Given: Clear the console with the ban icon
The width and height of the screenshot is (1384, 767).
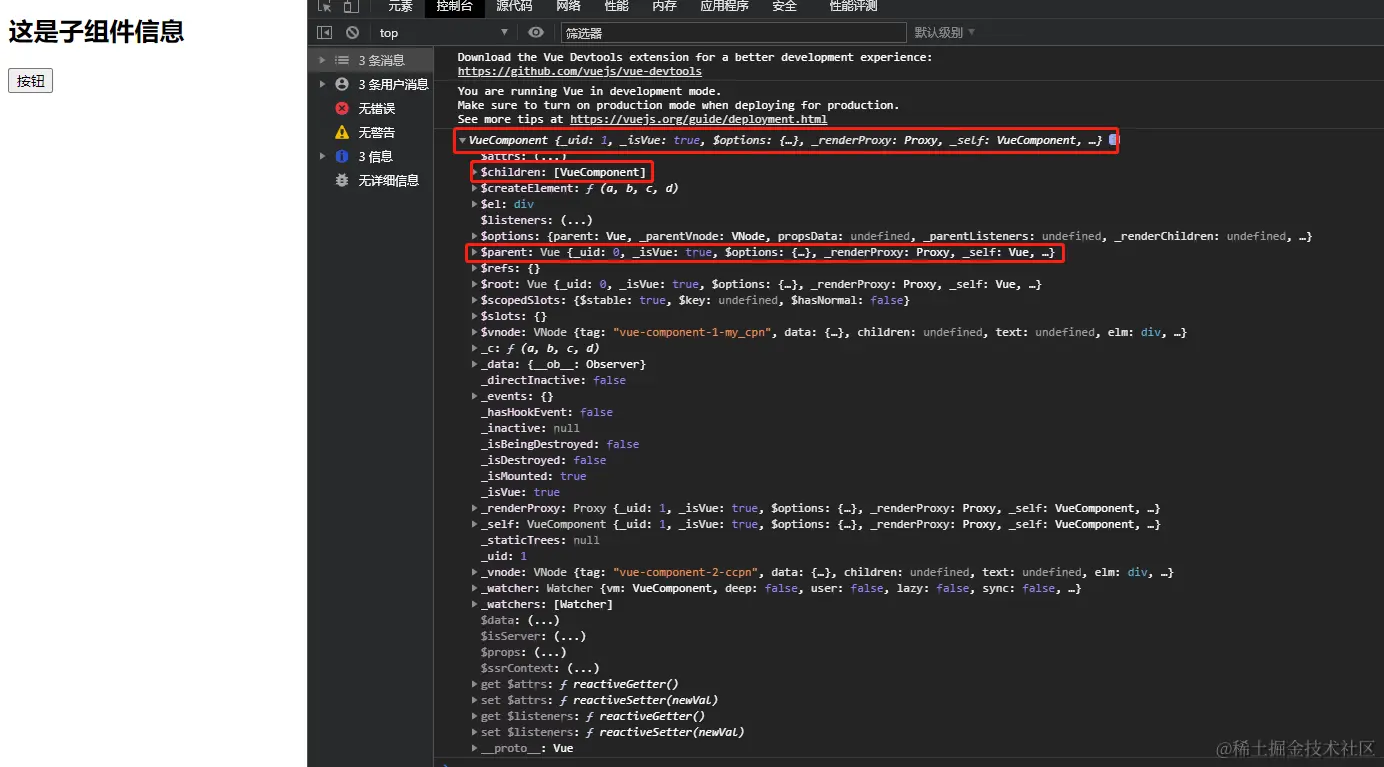Looking at the screenshot, I should click(x=352, y=33).
